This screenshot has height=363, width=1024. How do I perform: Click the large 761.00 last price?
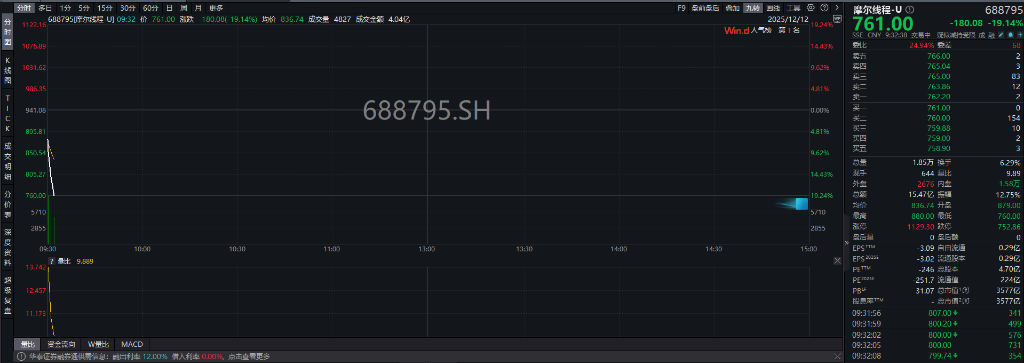[883, 24]
